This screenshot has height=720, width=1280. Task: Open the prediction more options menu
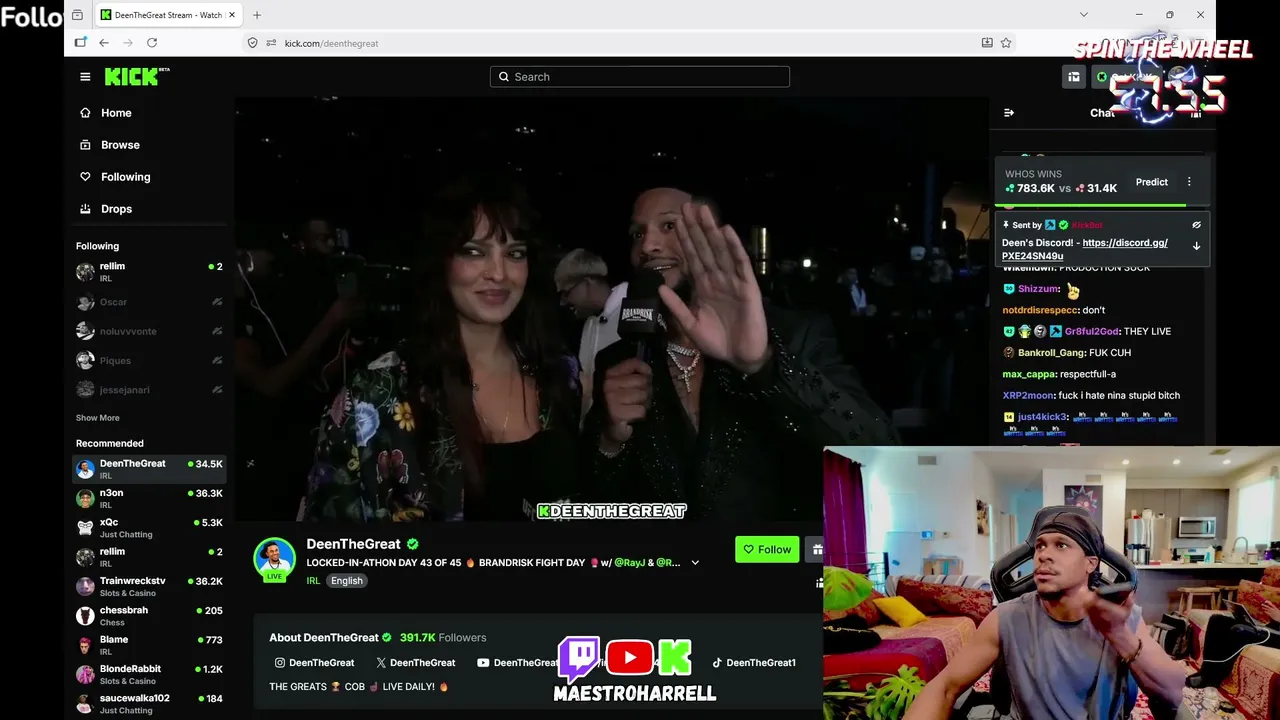[x=1189, y=182]
